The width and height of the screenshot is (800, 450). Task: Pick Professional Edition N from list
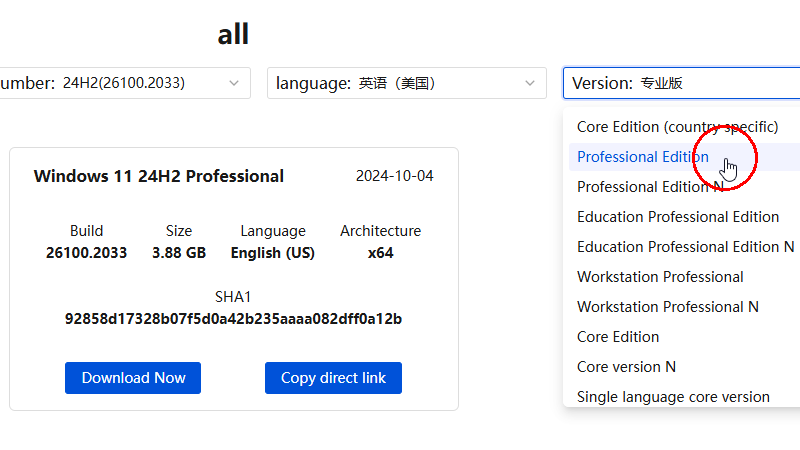[650, 187]
